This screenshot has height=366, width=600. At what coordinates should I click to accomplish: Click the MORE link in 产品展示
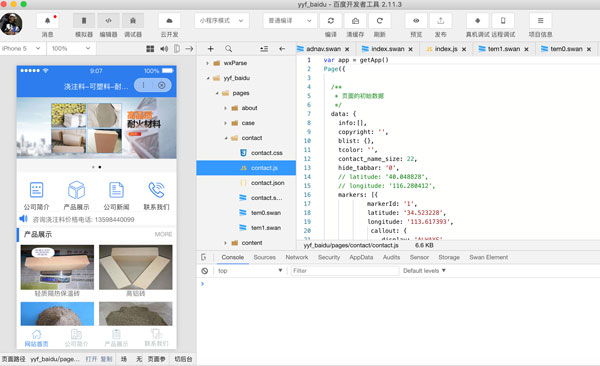163,234
